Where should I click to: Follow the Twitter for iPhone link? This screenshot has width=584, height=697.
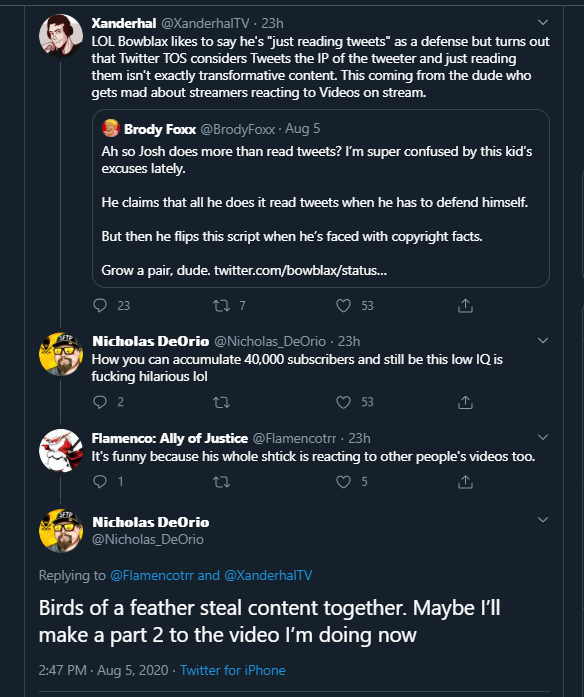click(232, 670)
